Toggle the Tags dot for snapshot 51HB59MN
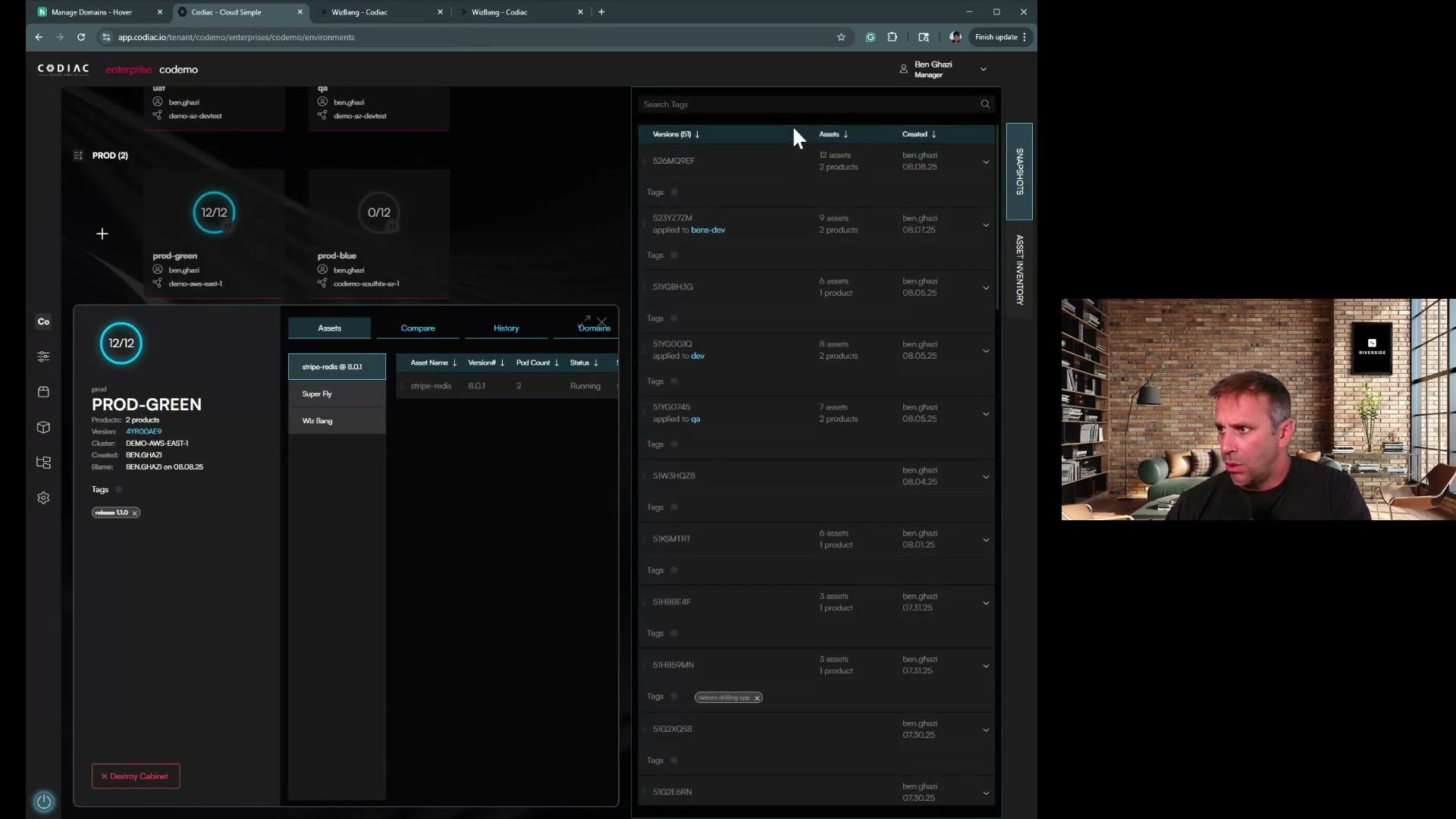 674,696
